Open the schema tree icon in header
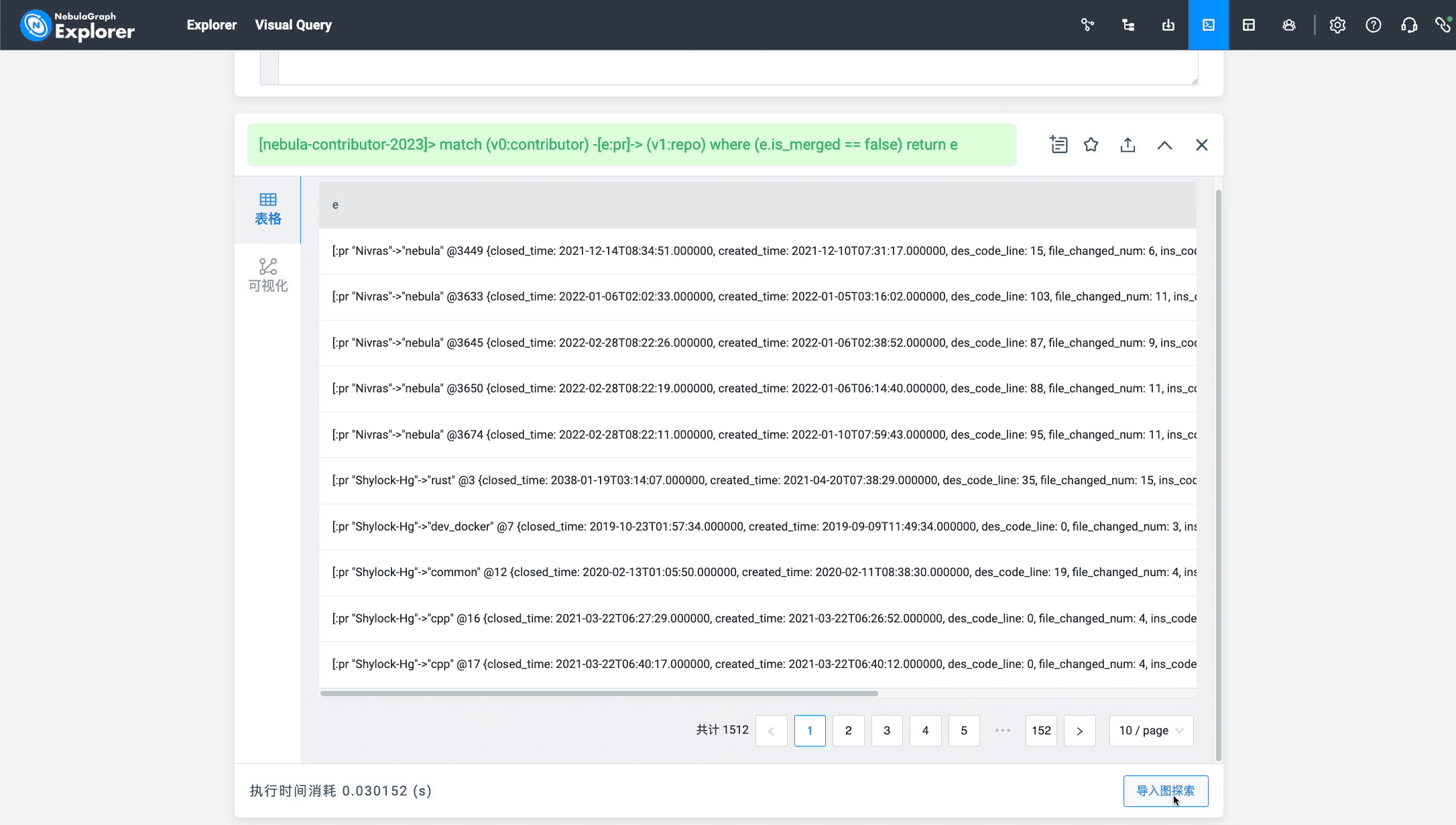The height and width of the screenshot is (825, 1456). [x=1128, y=25]
